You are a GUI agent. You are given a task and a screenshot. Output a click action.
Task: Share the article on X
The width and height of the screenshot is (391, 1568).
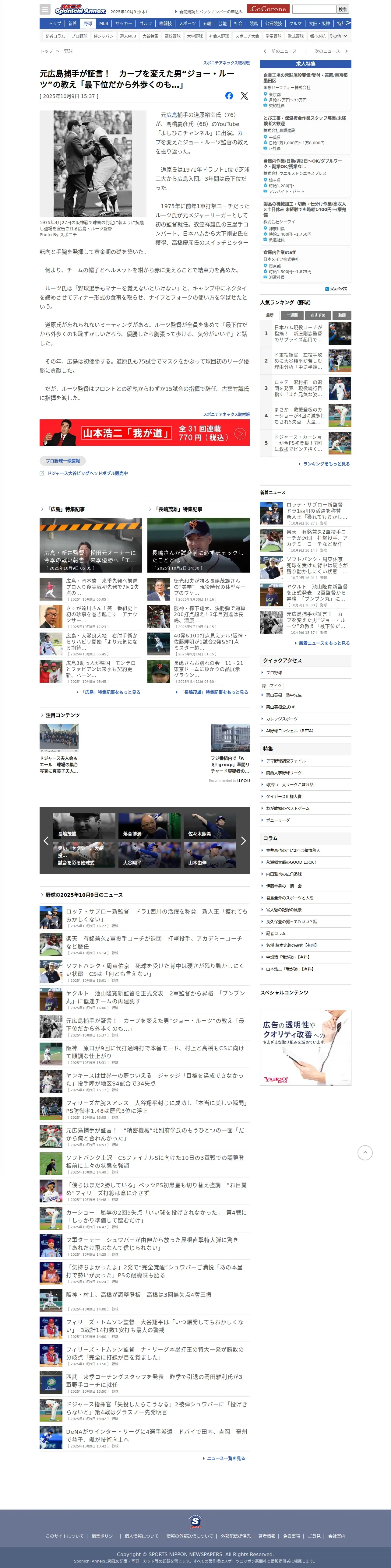(244, 96)
